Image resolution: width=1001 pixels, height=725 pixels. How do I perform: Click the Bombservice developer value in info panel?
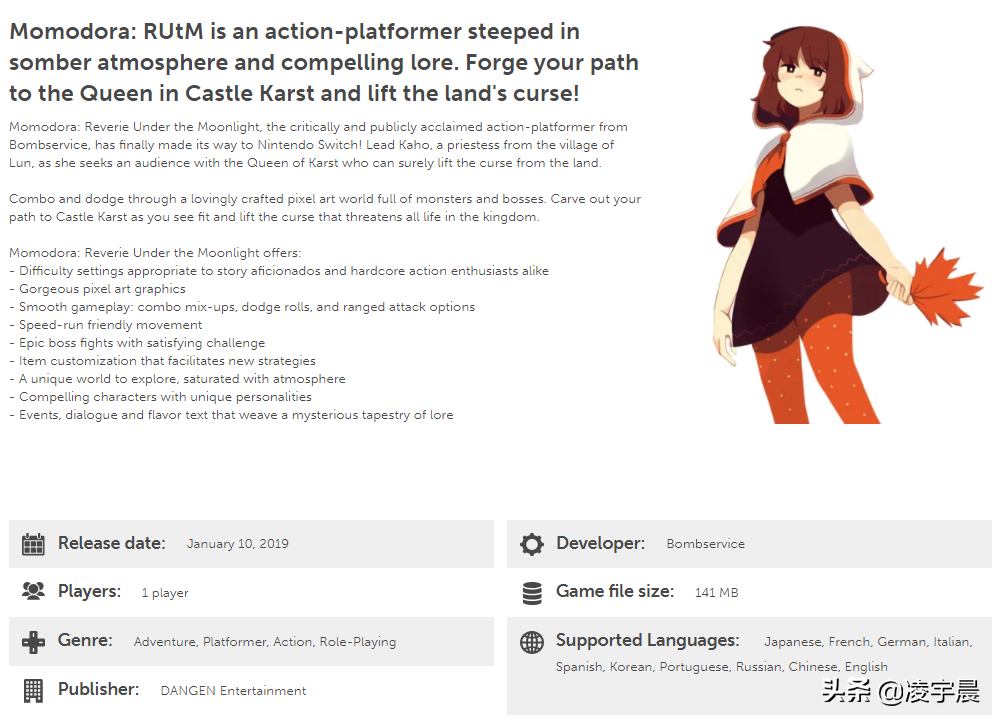705,544
